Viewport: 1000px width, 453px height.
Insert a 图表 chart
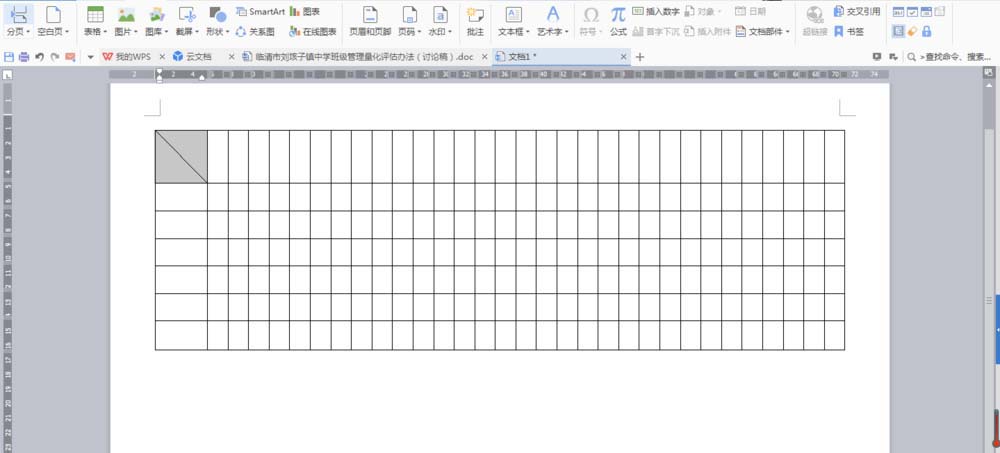click(305, 11)
